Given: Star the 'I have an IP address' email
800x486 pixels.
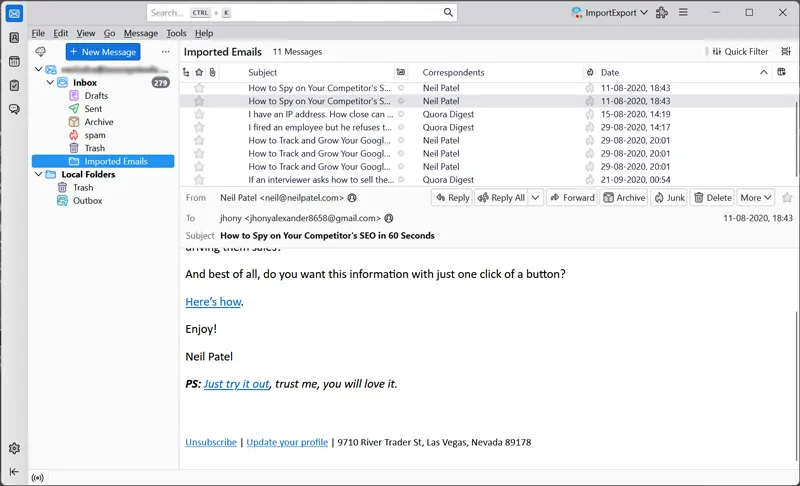Looking at the screenshot, I should 199,114.
